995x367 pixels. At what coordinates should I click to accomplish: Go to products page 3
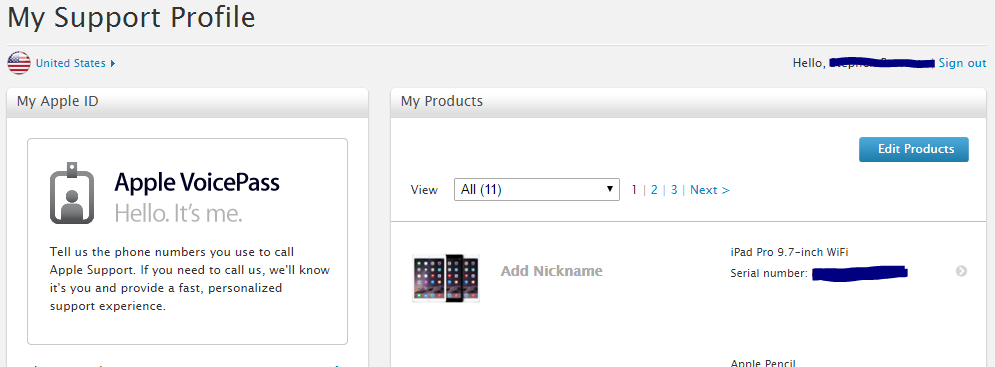click(x=674, y=190)
